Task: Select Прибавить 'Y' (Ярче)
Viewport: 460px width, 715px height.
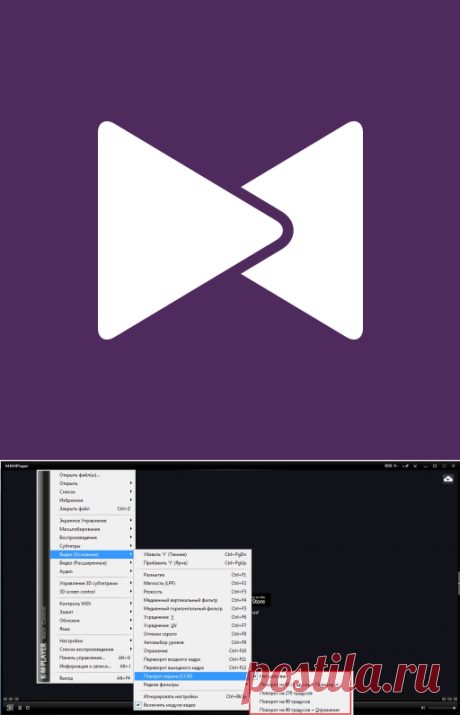Action: click(192, 563)
